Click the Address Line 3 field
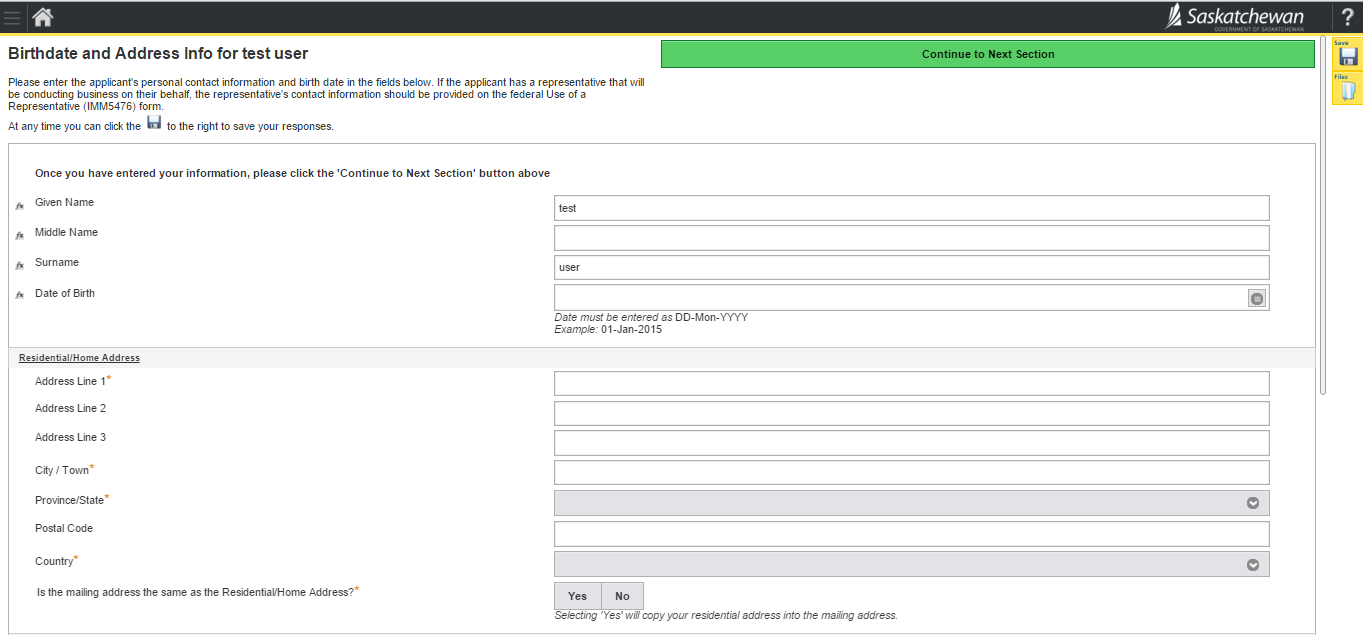Screen dimensions: 1363x635 coord(912,443)
